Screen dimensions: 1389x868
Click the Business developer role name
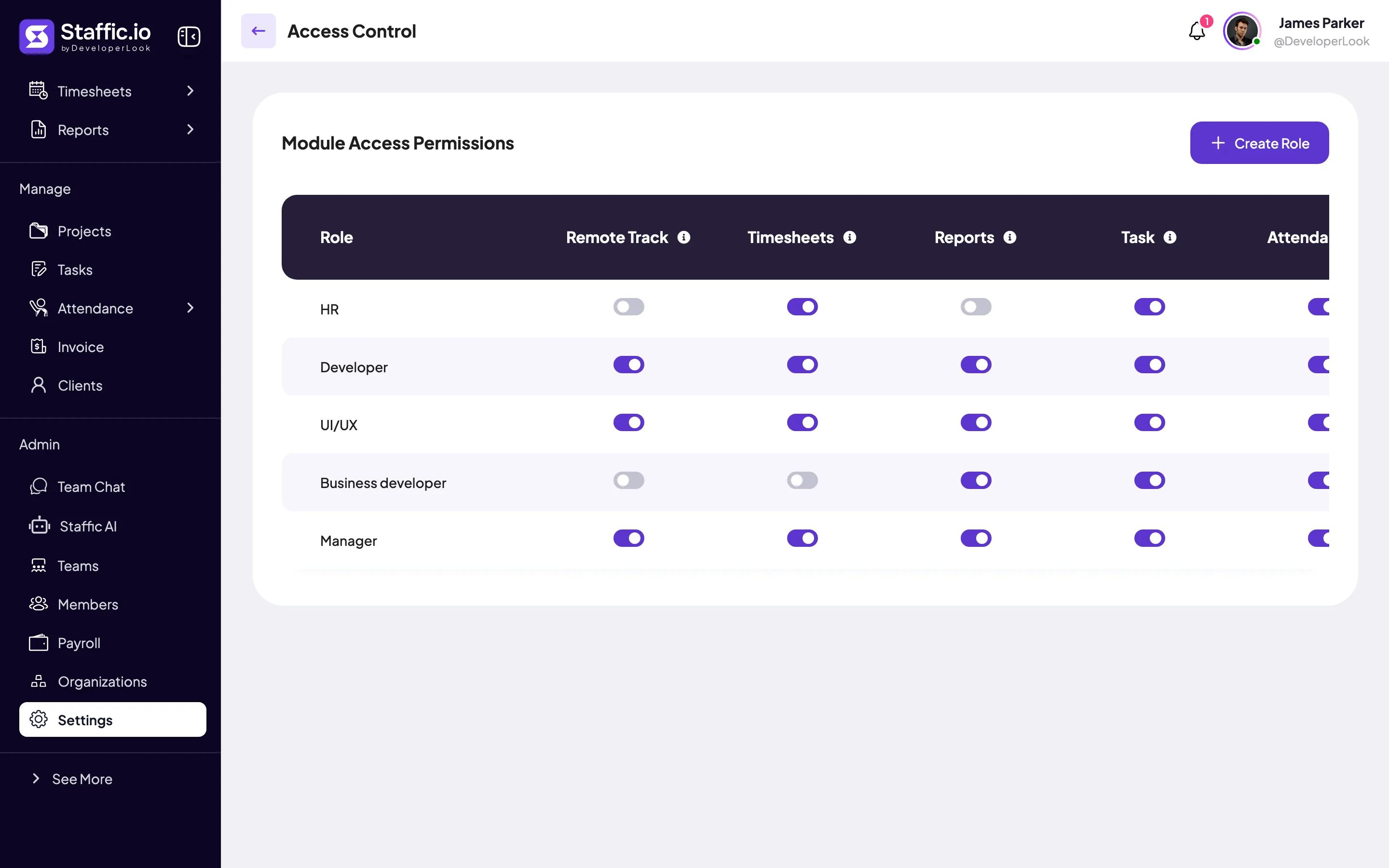(383, 483)
